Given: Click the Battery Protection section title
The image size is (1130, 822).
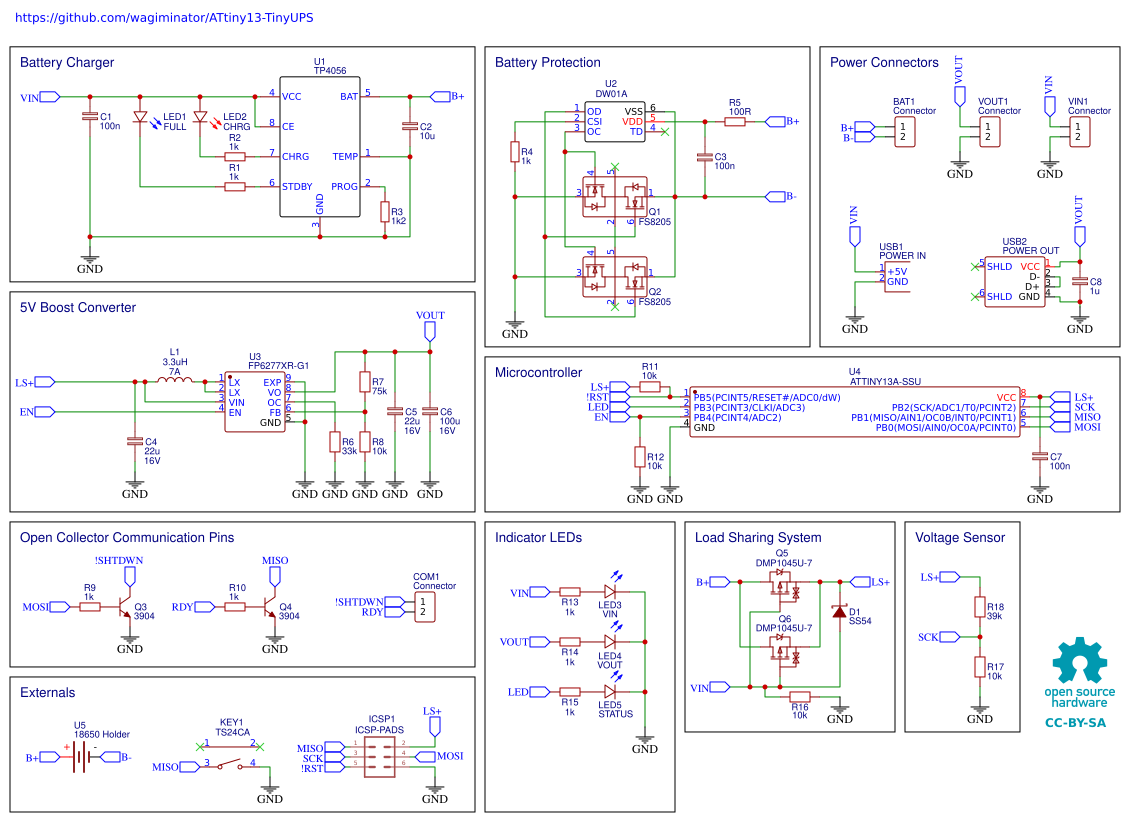Looking at the screenshot, I should point(548,63).
